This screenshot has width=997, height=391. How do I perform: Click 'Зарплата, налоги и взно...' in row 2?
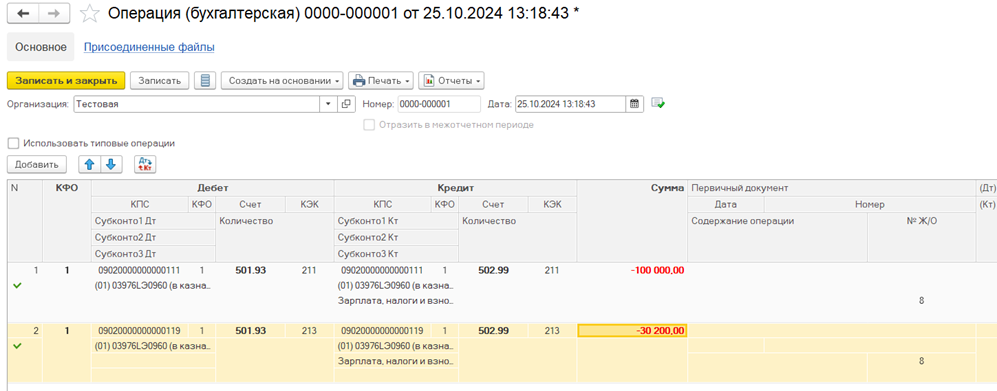(395, 361)
